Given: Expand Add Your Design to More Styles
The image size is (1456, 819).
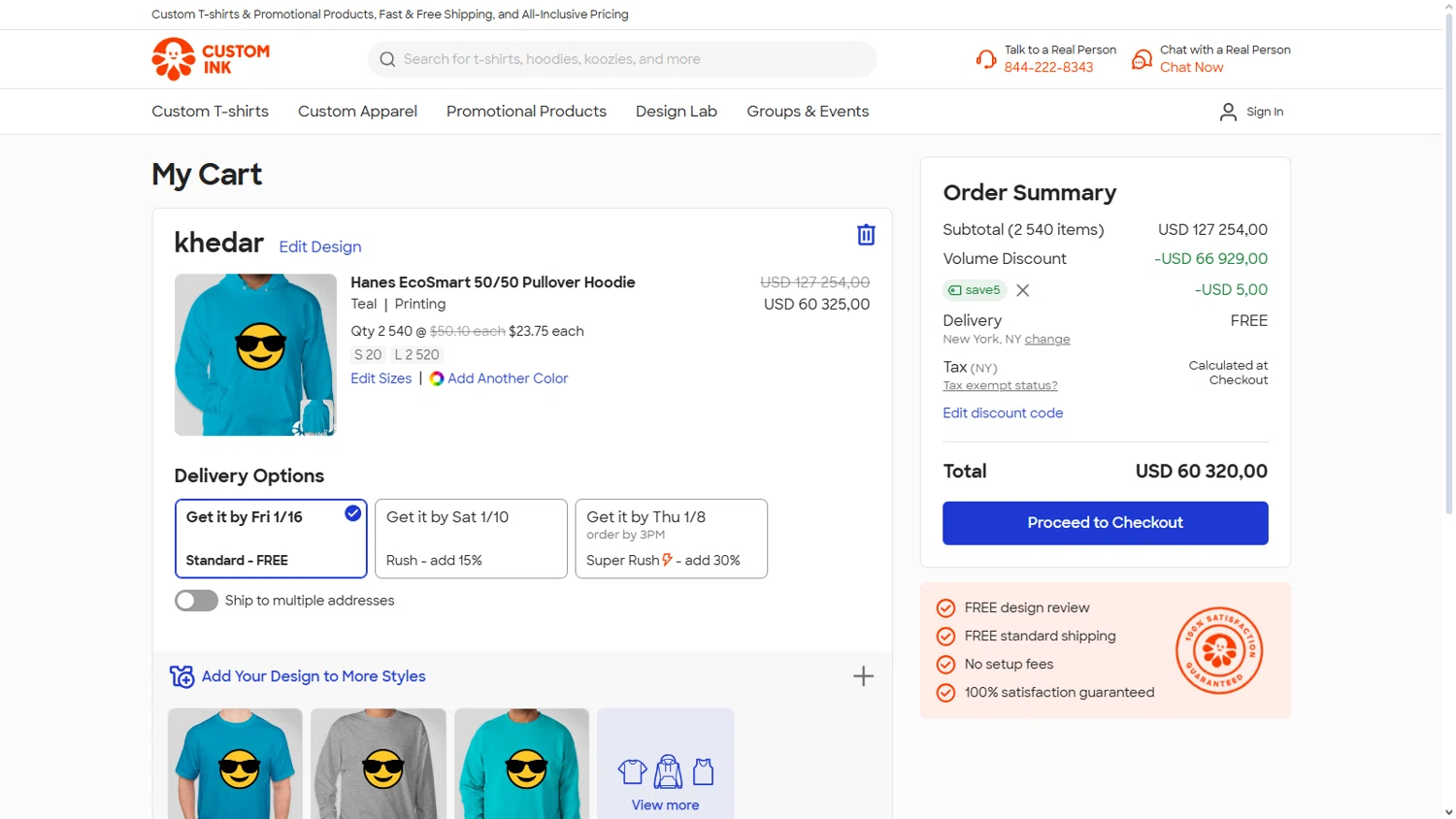Looking at the screenshot, I should coord(863,676).
